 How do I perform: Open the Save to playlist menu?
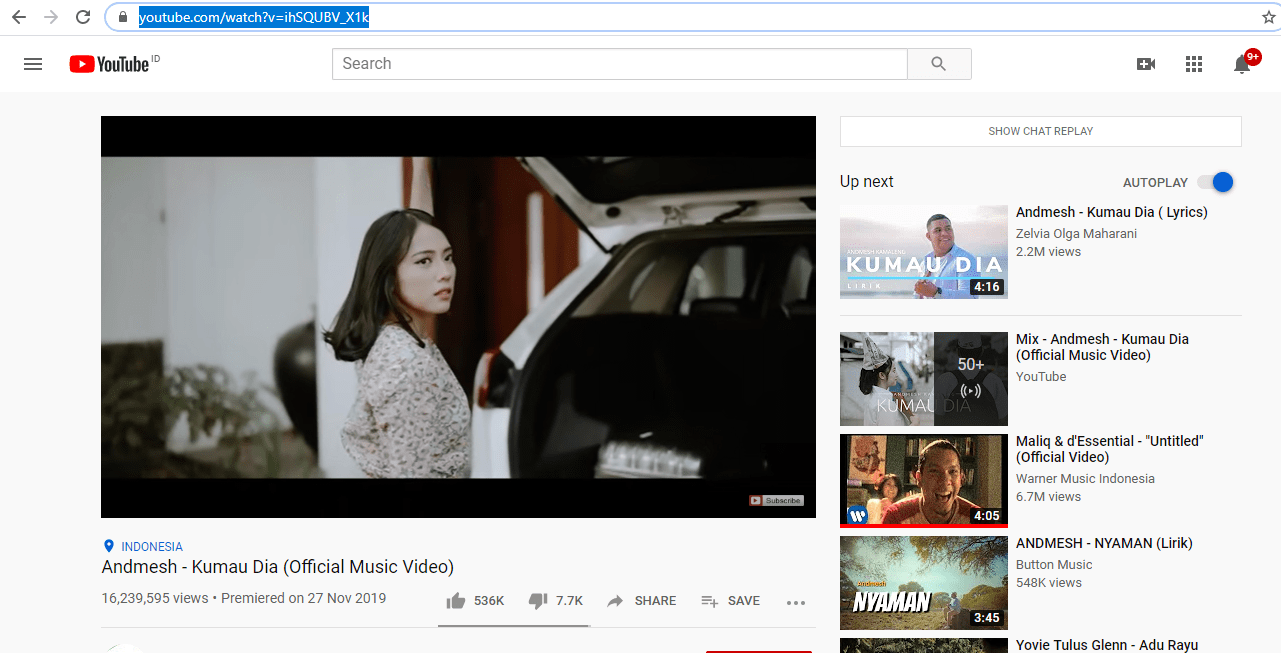[731, 601]
